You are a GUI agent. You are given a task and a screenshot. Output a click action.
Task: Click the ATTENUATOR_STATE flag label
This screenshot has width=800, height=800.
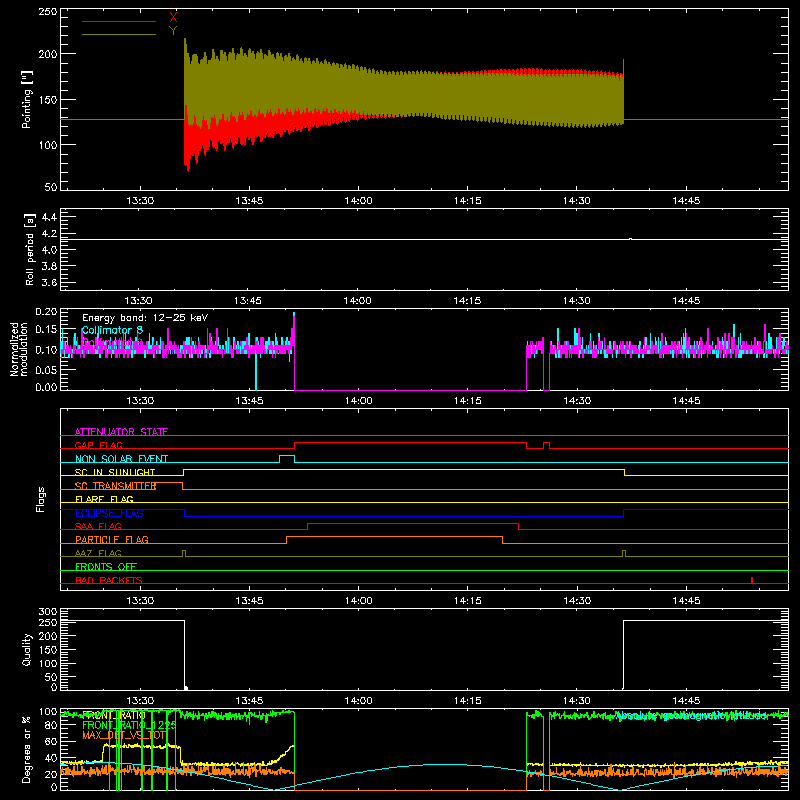[121, 432]
